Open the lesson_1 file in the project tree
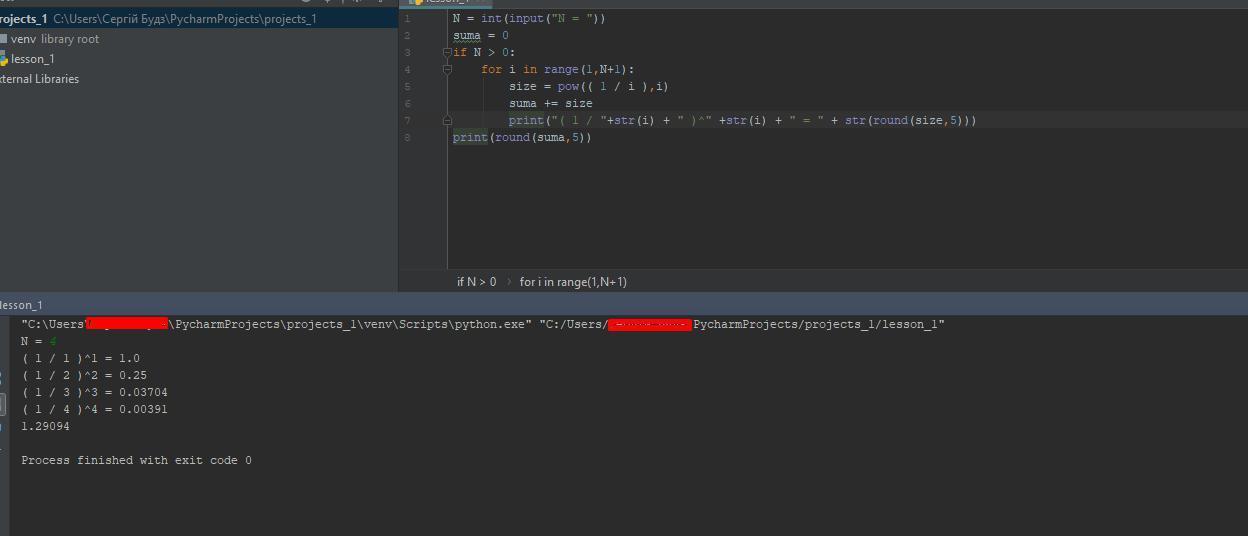Image resolution: width=1248 pixels, height=536 pixels. point(33,59)
